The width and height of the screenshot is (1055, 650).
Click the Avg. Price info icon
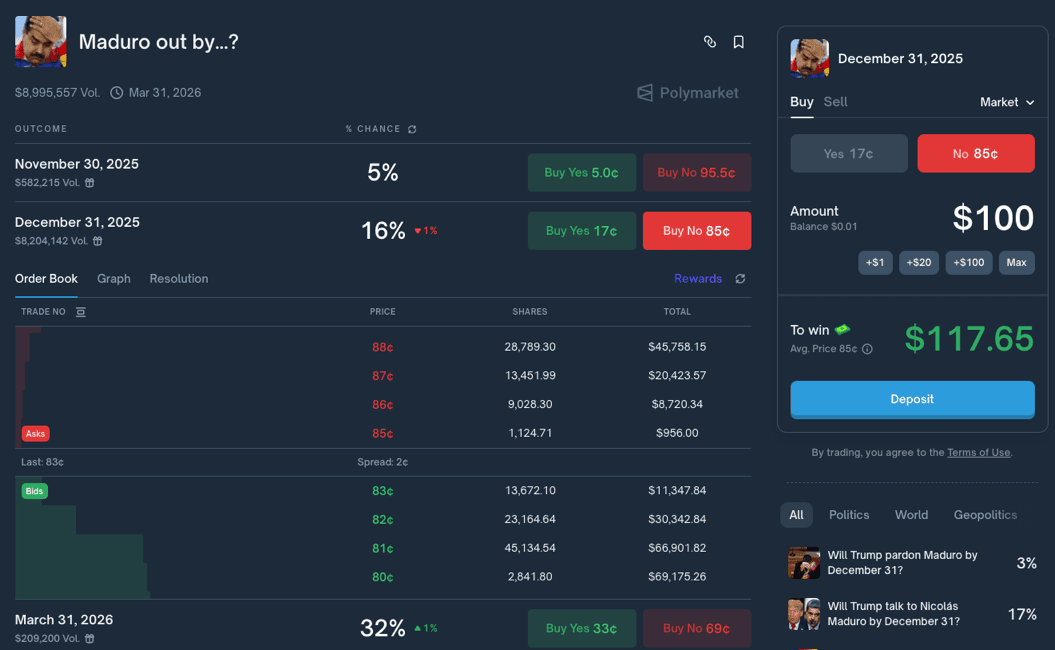click(867, 349)
